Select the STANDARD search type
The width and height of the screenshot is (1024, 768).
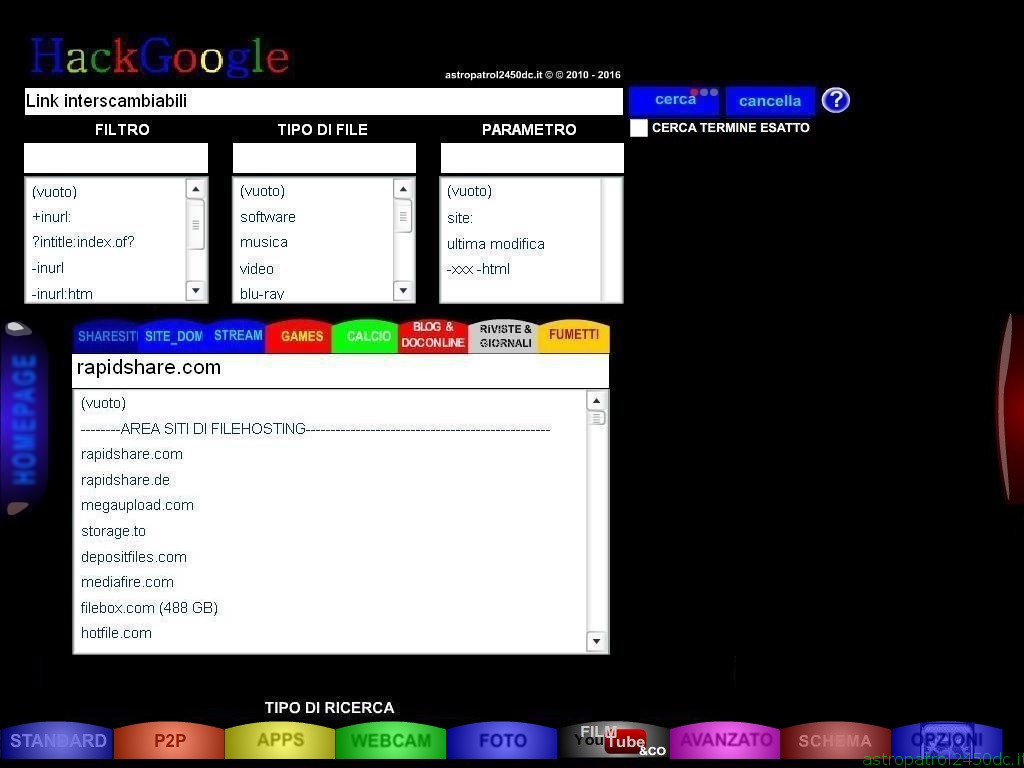click(x=58, y=741)
